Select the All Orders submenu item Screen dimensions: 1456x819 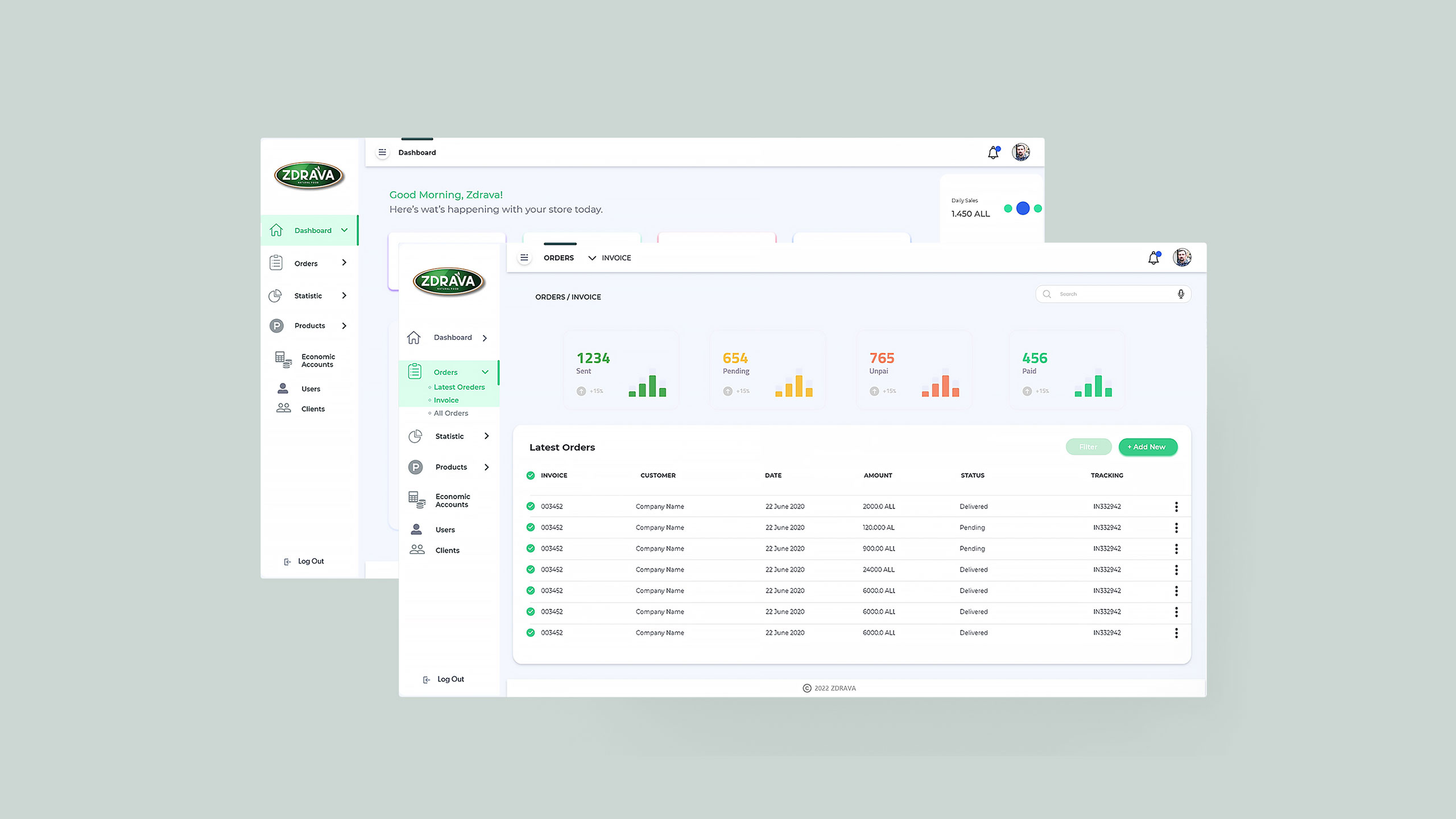pos(450,413)
